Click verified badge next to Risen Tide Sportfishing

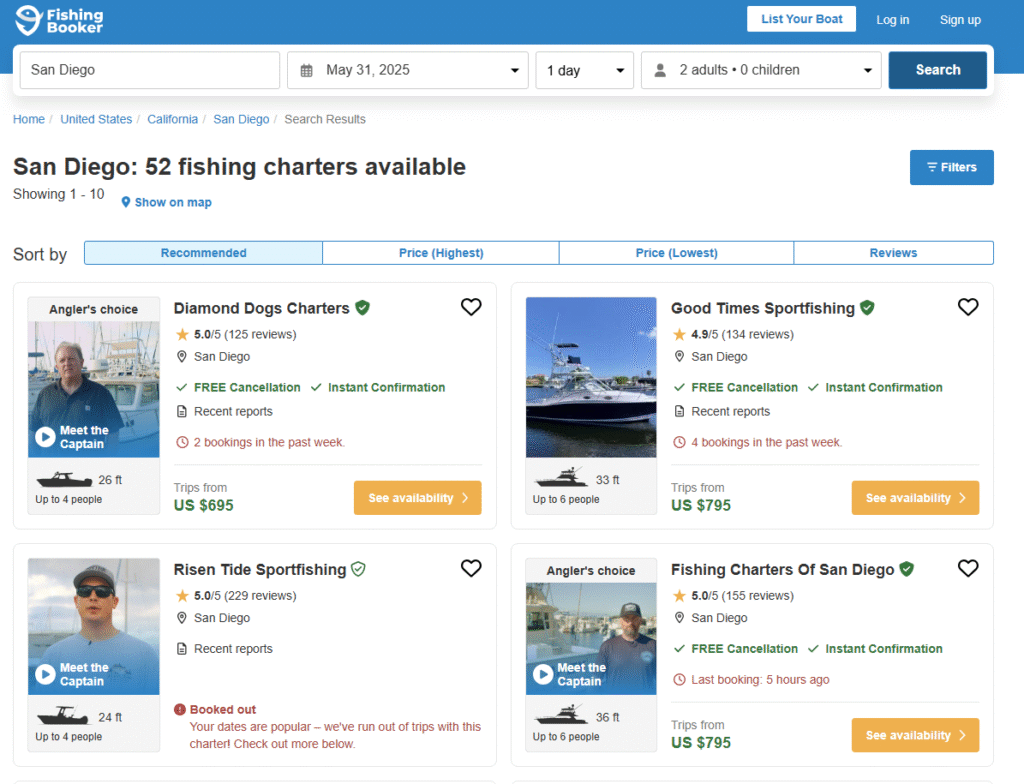tap(359, 569)
